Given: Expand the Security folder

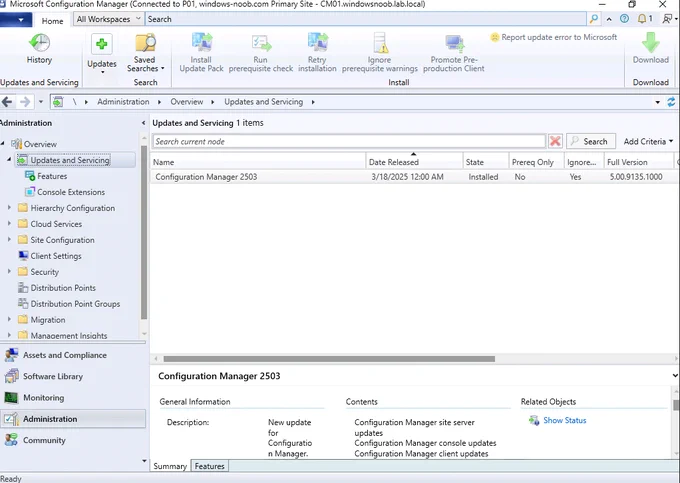Looking at the screenshot, I should coord(9,272).
